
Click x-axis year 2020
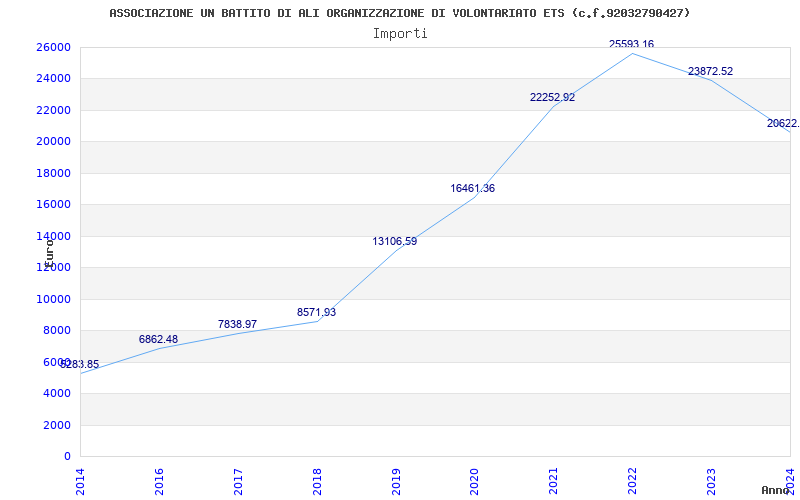(x=475, y=482)
